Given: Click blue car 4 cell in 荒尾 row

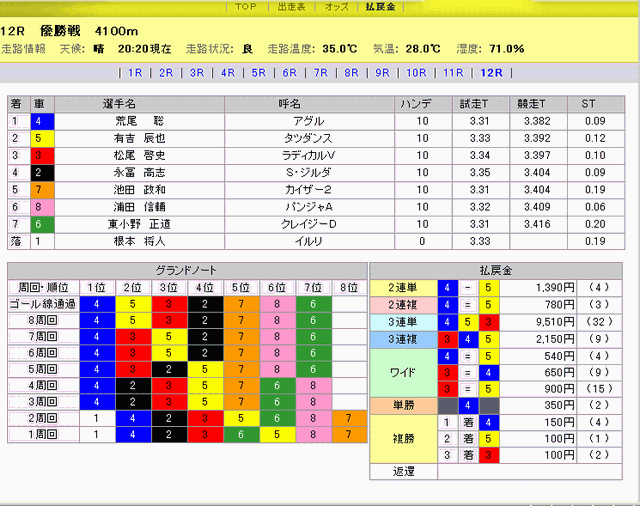Looking at the screenshot, I should click(x=42, y=121).
